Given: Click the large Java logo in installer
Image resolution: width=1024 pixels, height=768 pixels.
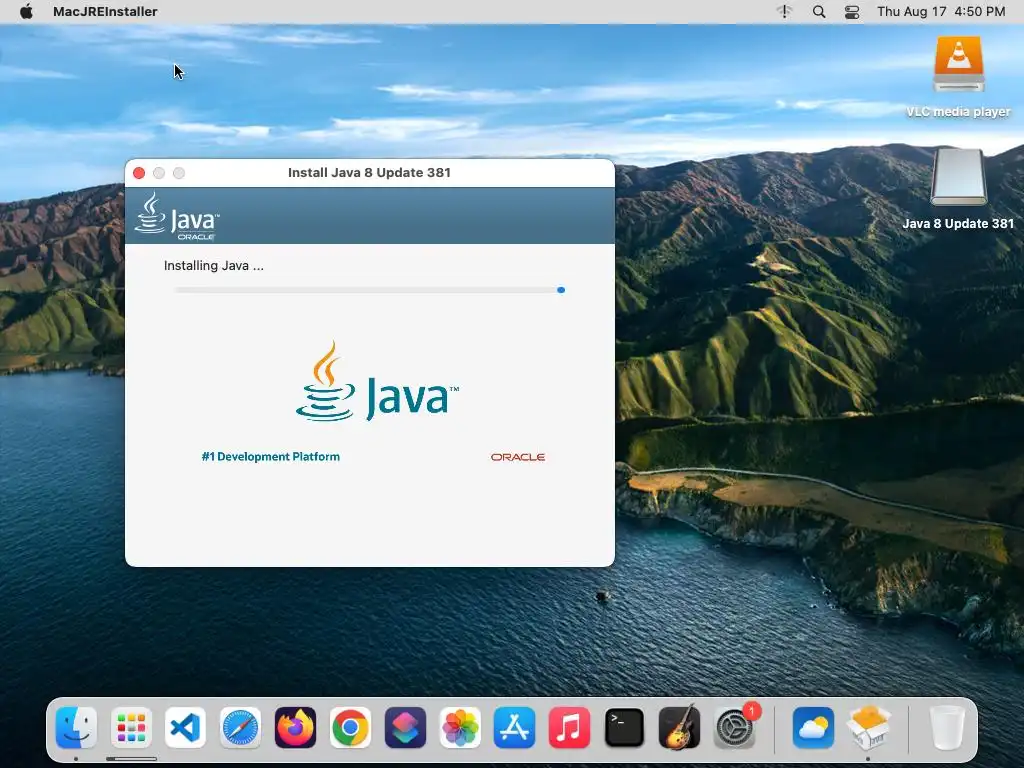Looking at the screenshot, I should pos(377,381).
